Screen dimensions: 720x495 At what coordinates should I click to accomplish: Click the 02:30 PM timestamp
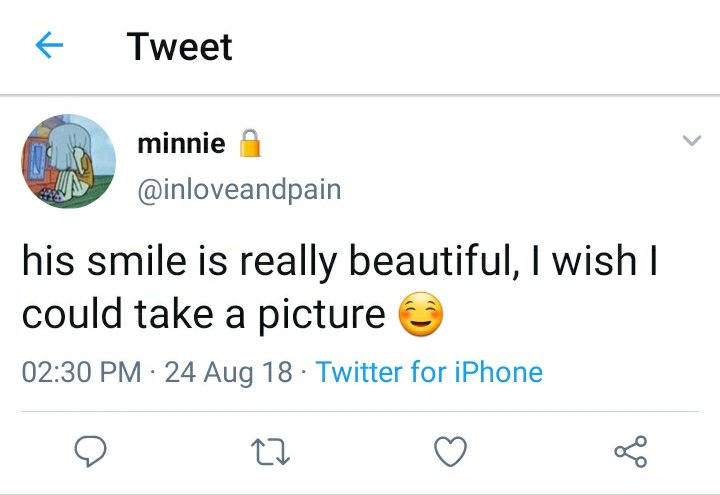81,371
